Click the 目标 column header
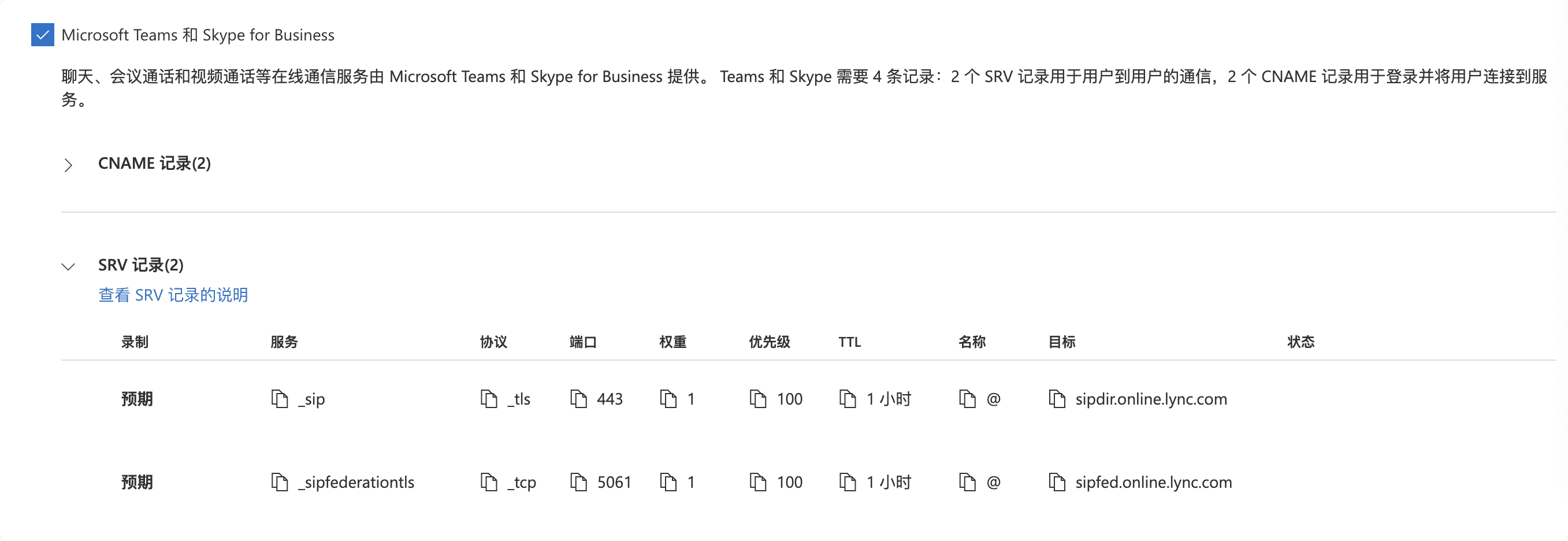Viewport: 1568px width, 541px height. 1061,342
